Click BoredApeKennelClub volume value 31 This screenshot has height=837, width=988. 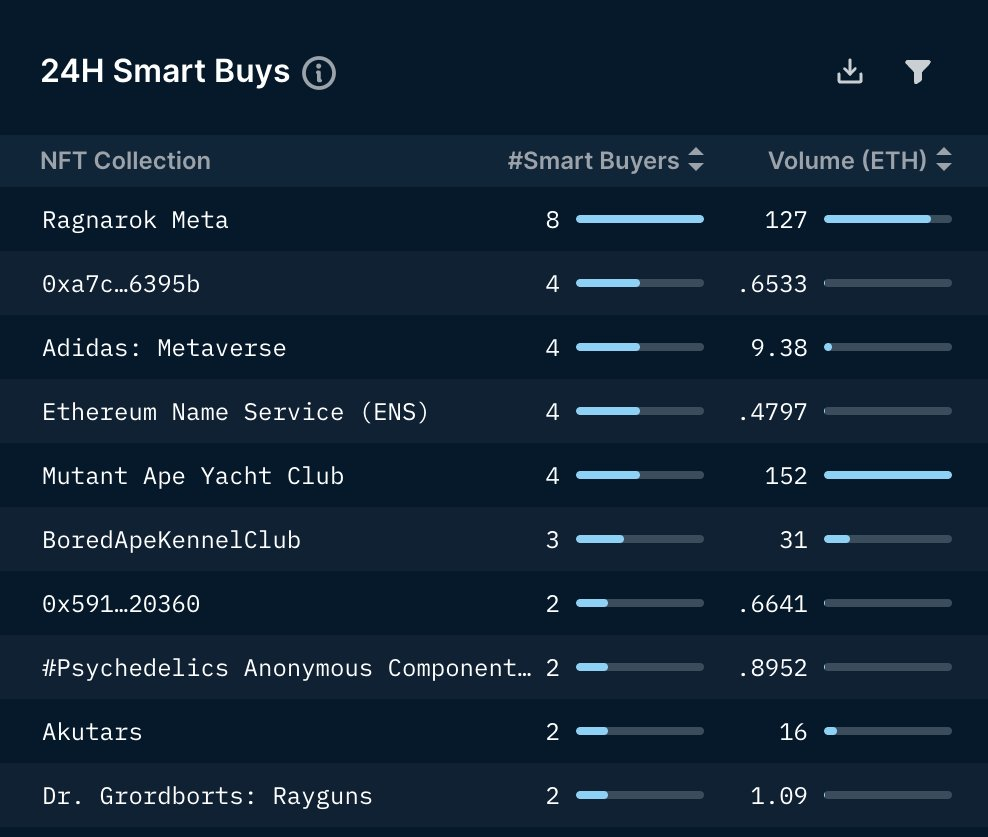tap(793, 540)
